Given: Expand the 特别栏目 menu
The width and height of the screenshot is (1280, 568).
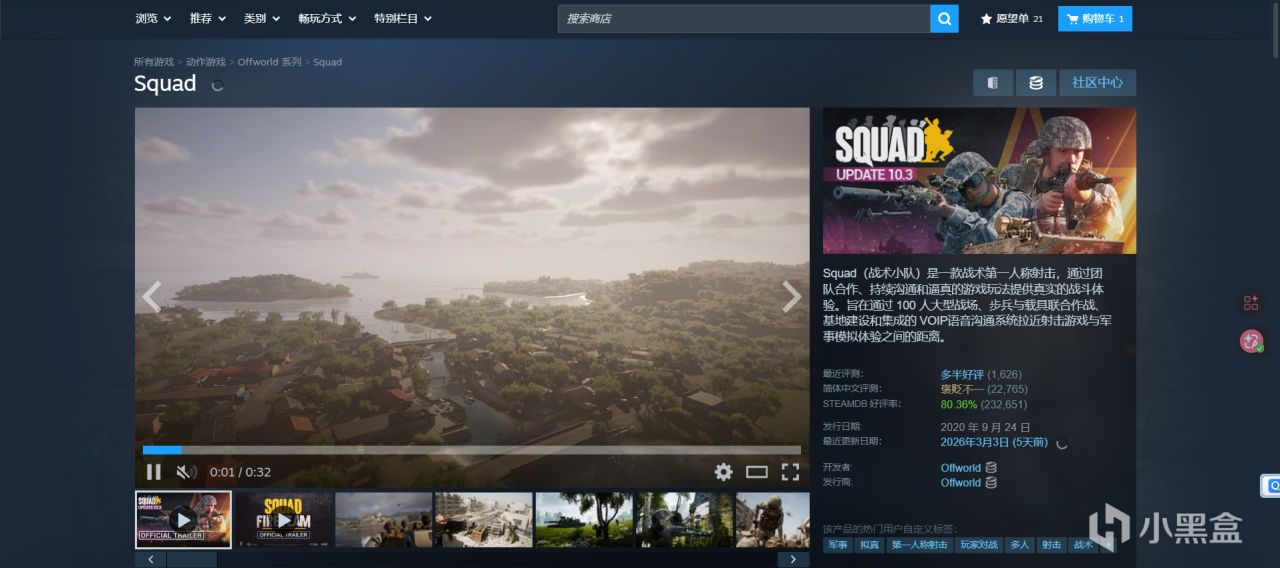Looking at the screenshot, I should pos(403,18).
